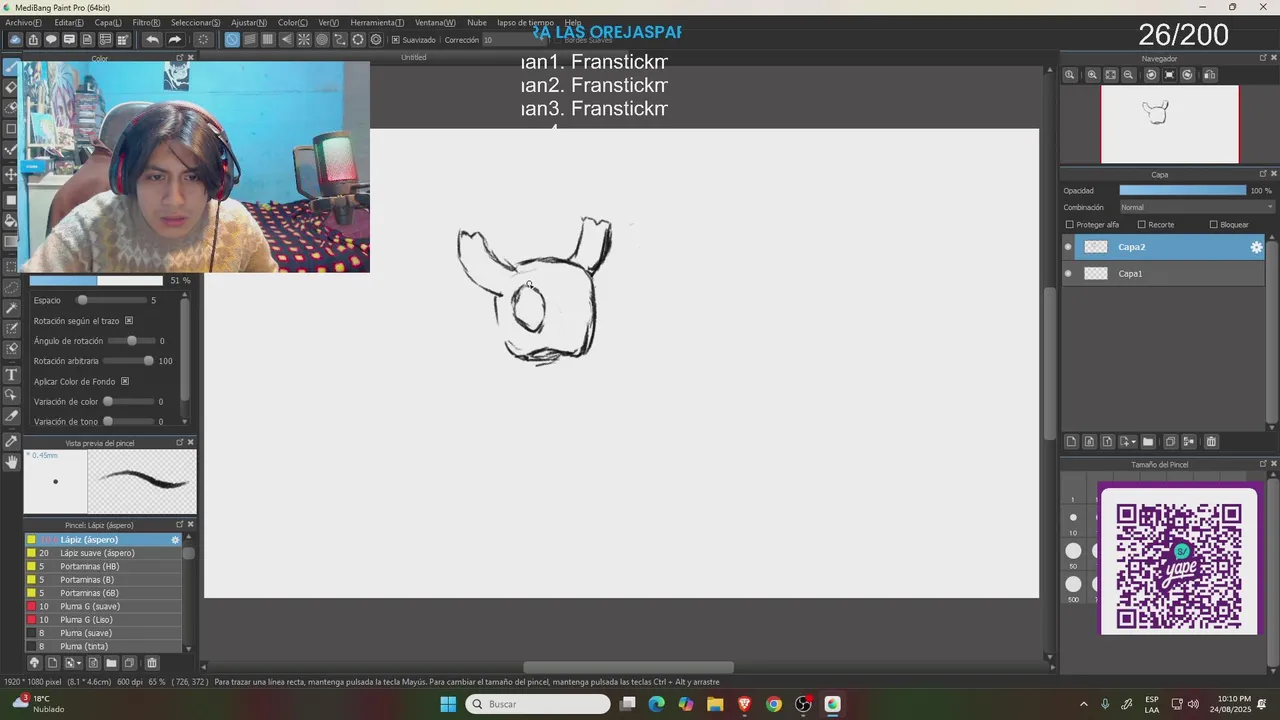Hide the Capa2 layer visibility dot
This screenshot has height=720, width=1280.
(x=1068, y=247)
